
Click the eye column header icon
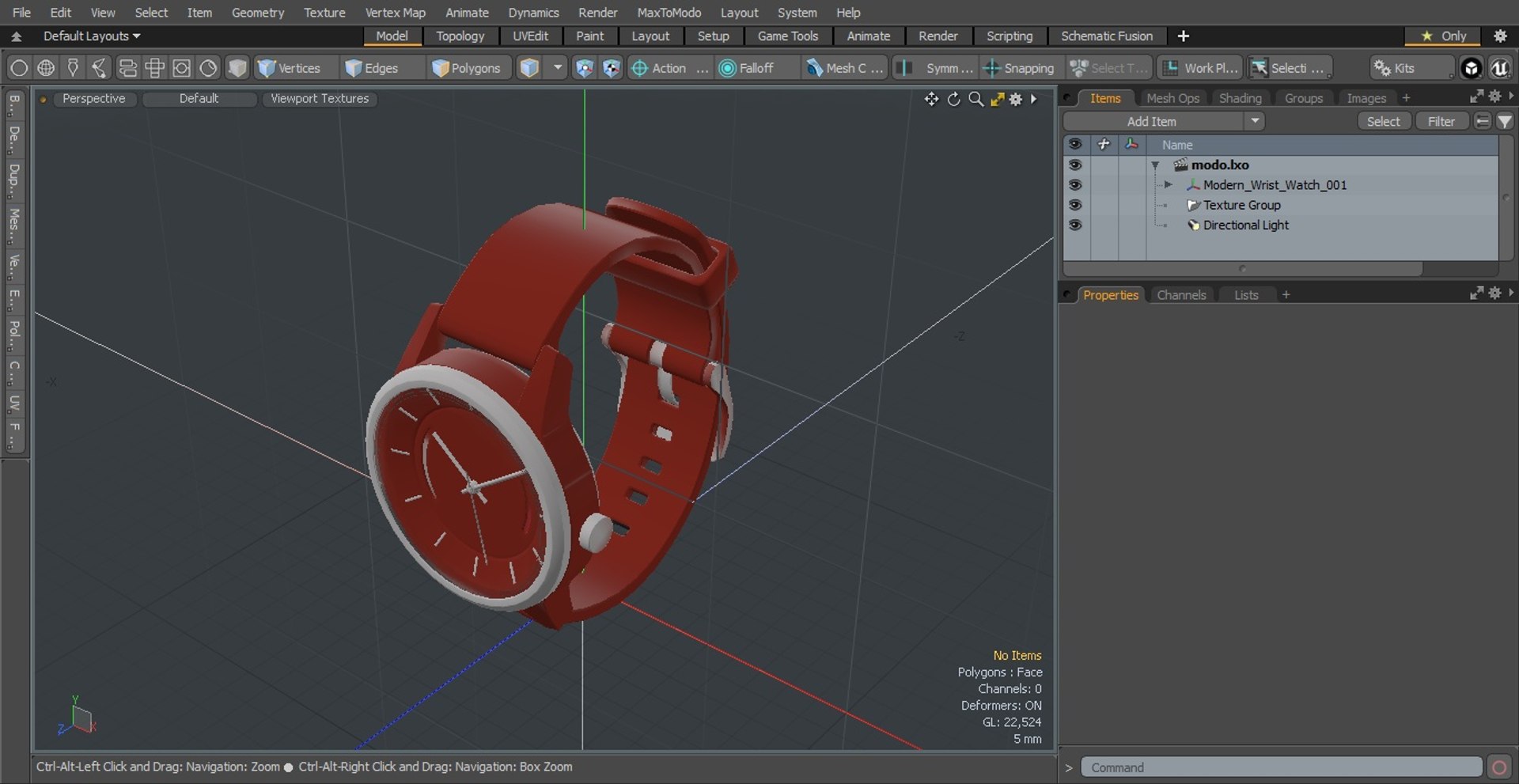point(1074,144)
